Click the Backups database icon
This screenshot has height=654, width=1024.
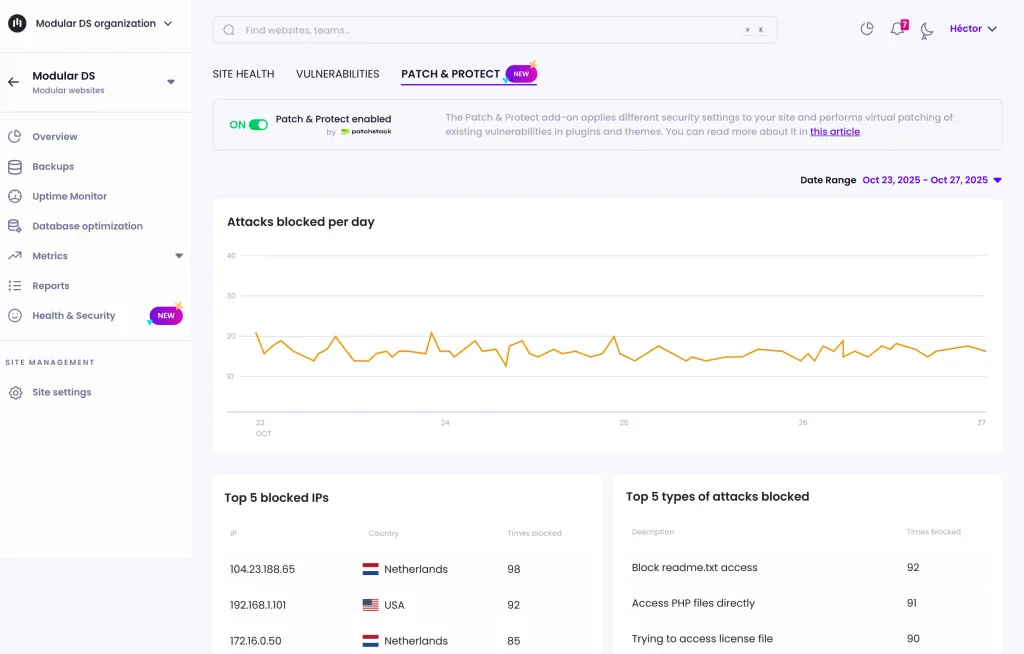tap(15, 167)
